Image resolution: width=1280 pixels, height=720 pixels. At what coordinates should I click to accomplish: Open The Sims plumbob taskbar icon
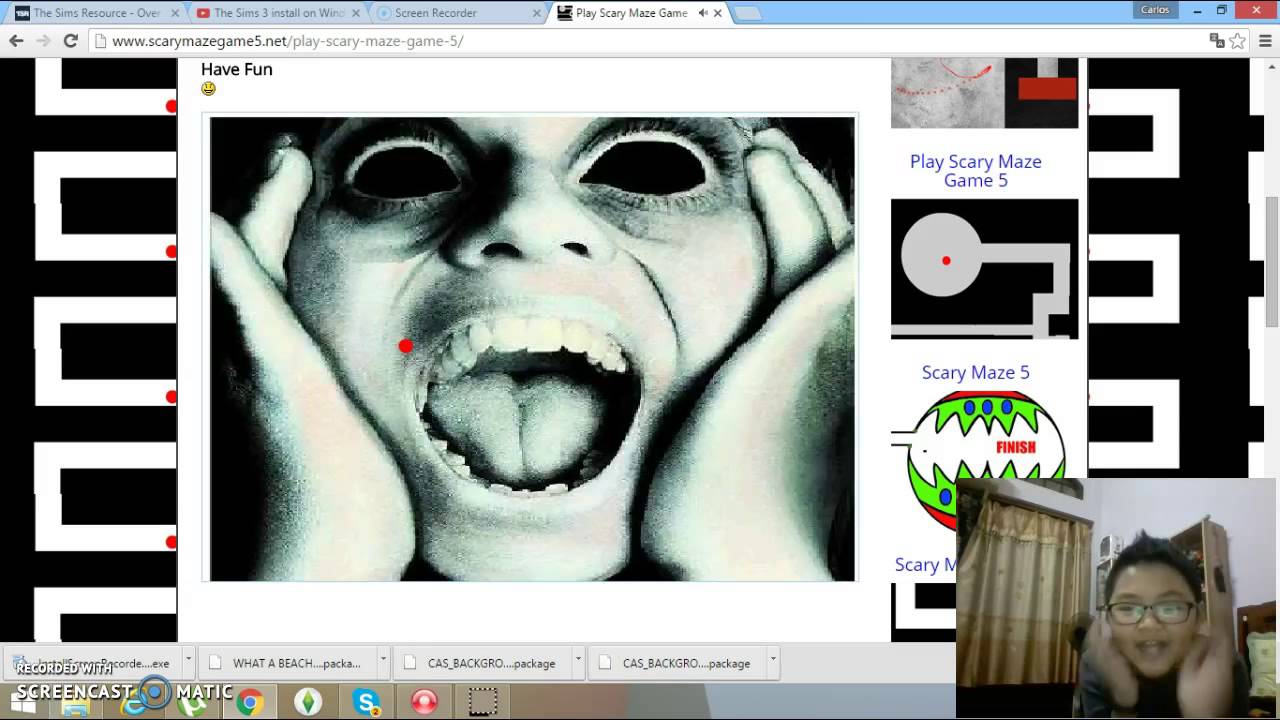[x=308, y=702]
